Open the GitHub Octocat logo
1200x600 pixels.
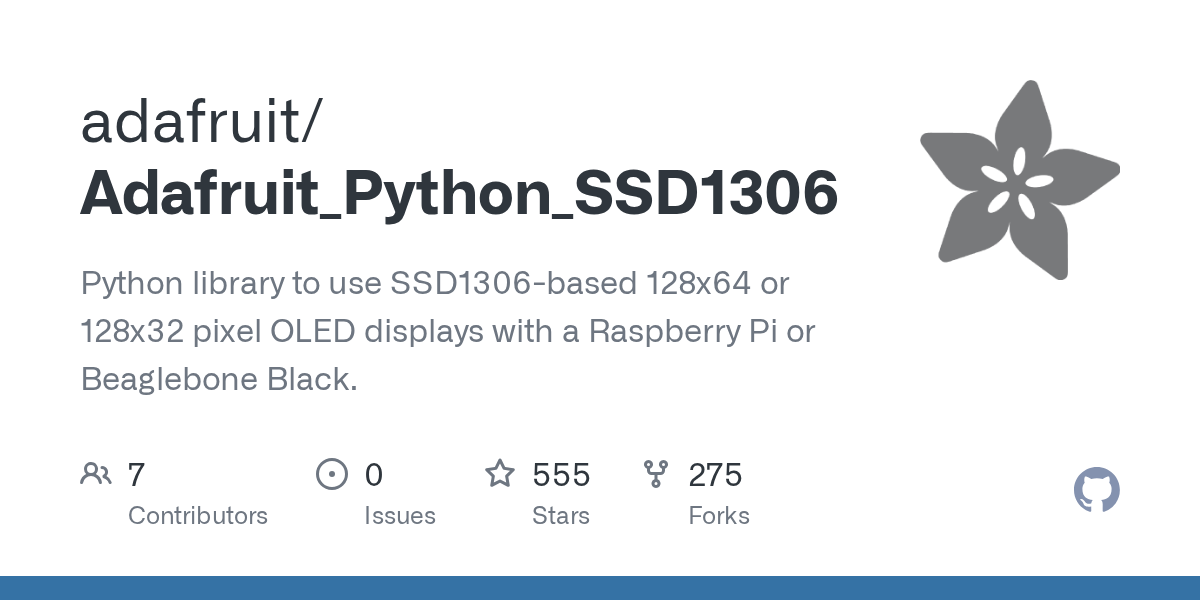click(x=1096, y=491)
